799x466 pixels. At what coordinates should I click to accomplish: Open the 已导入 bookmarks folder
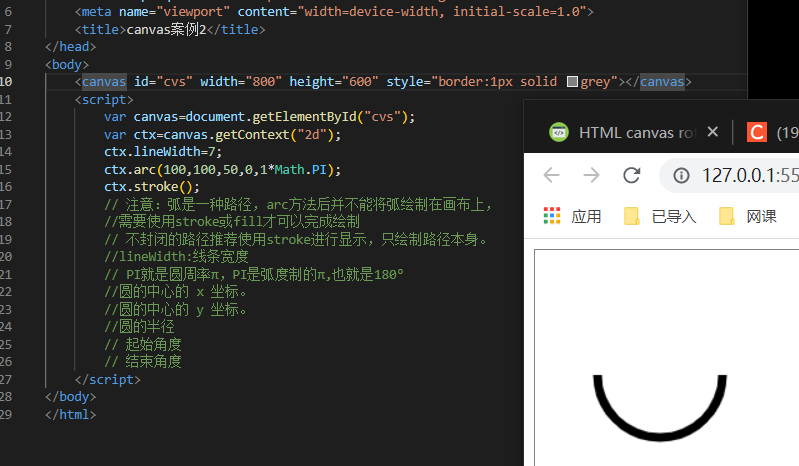pos(660,216)
